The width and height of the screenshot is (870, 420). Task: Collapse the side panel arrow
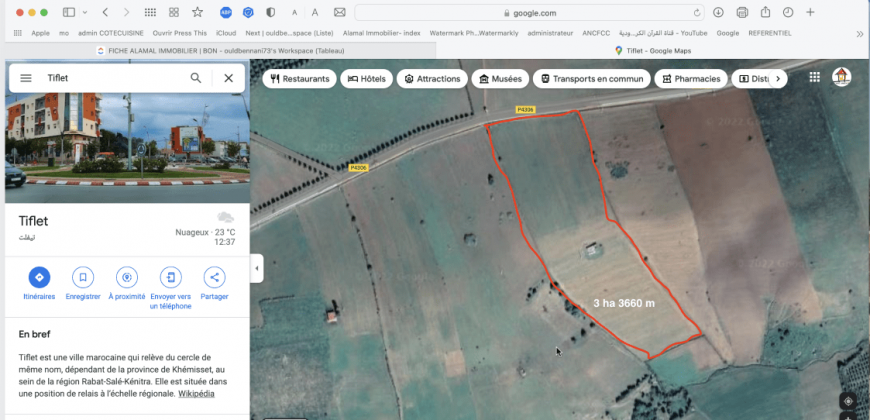click(x=257, y=268)
